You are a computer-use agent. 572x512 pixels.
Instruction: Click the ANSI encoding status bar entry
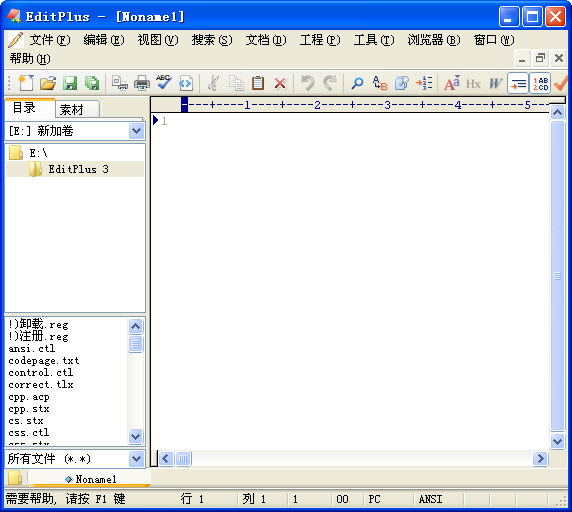tap(430, 499)
